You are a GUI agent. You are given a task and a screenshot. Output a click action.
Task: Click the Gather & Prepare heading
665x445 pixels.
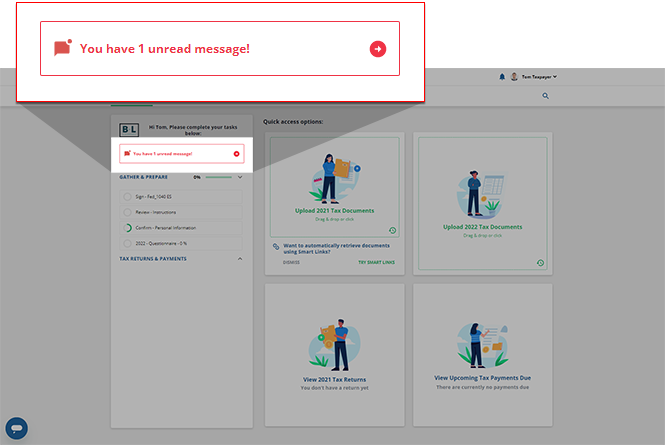click(x=143, y=177)
